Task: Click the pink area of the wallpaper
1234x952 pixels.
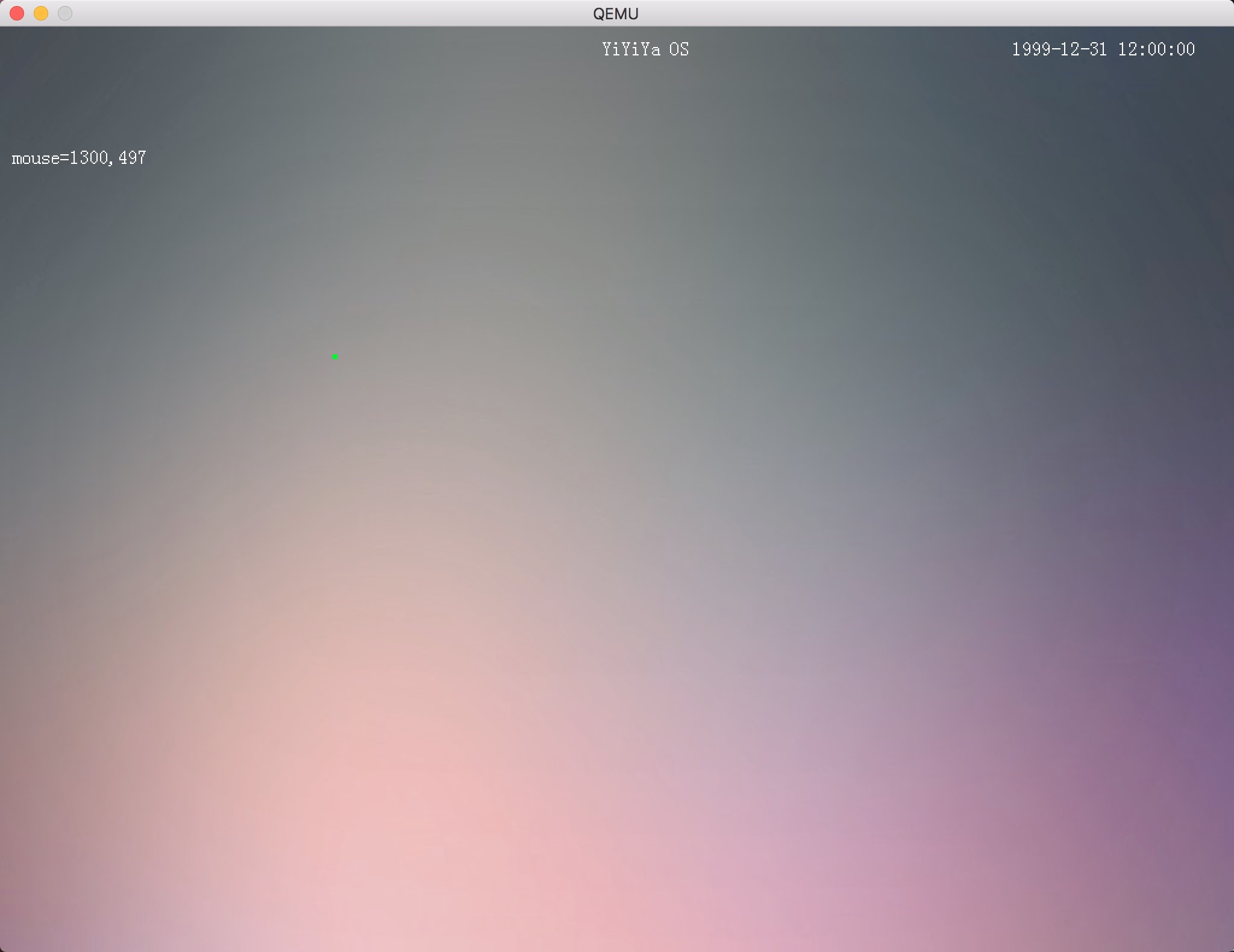Action: coord(422,813)
